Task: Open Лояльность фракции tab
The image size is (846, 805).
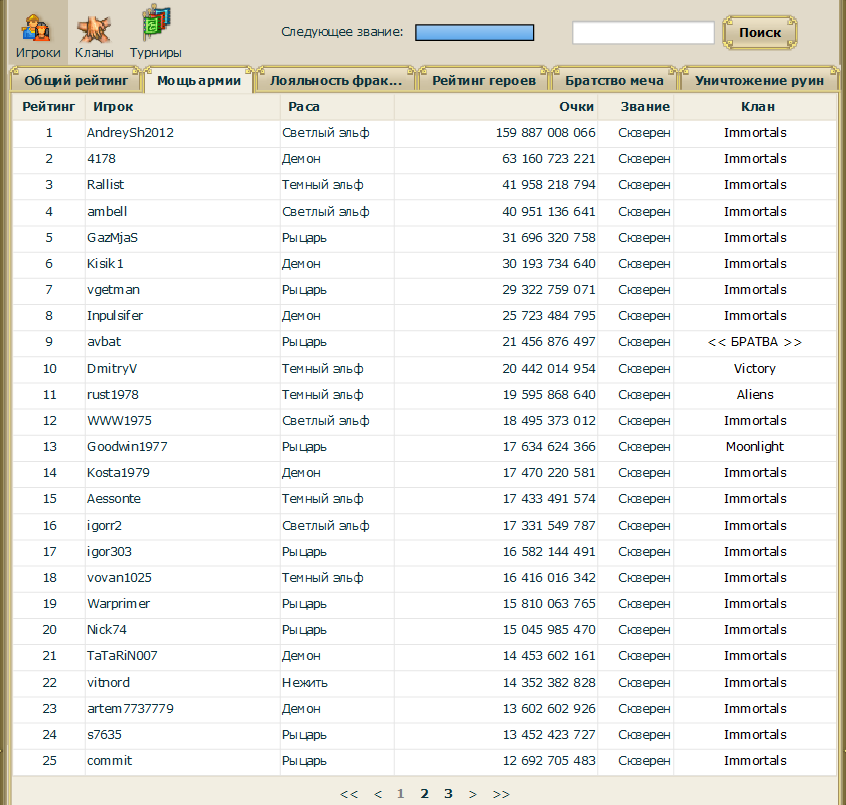Action: click(x=336, y=80)
